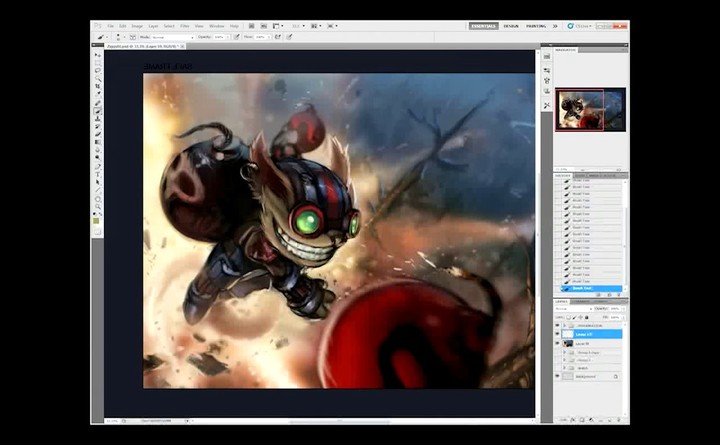Select the Path Selection tool
The width and height of the screenshot is (720, 445).
coord(97,182)
